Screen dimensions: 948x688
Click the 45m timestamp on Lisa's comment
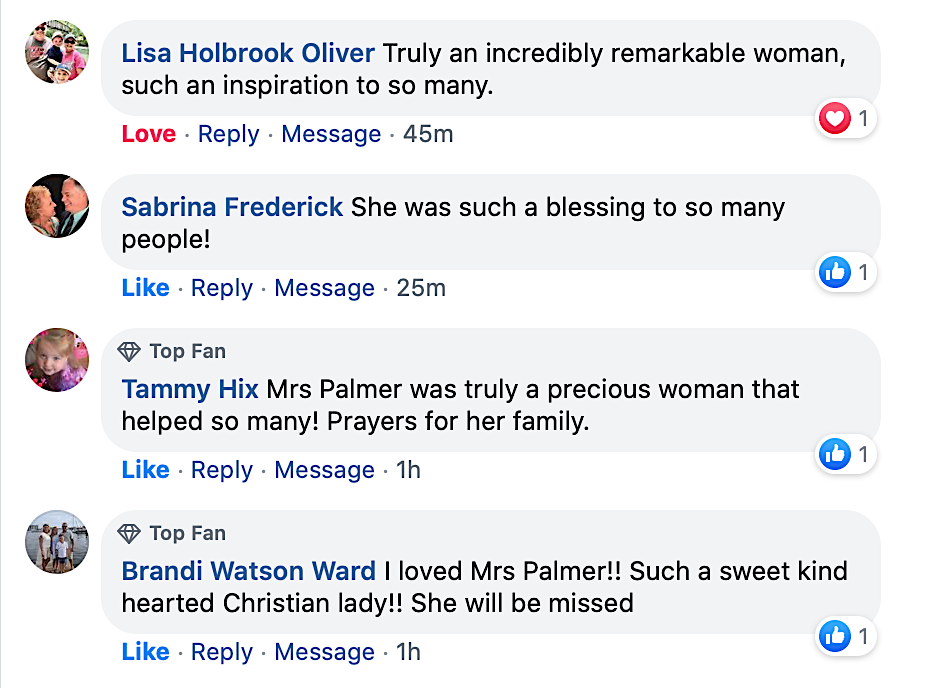click(428, 134)
